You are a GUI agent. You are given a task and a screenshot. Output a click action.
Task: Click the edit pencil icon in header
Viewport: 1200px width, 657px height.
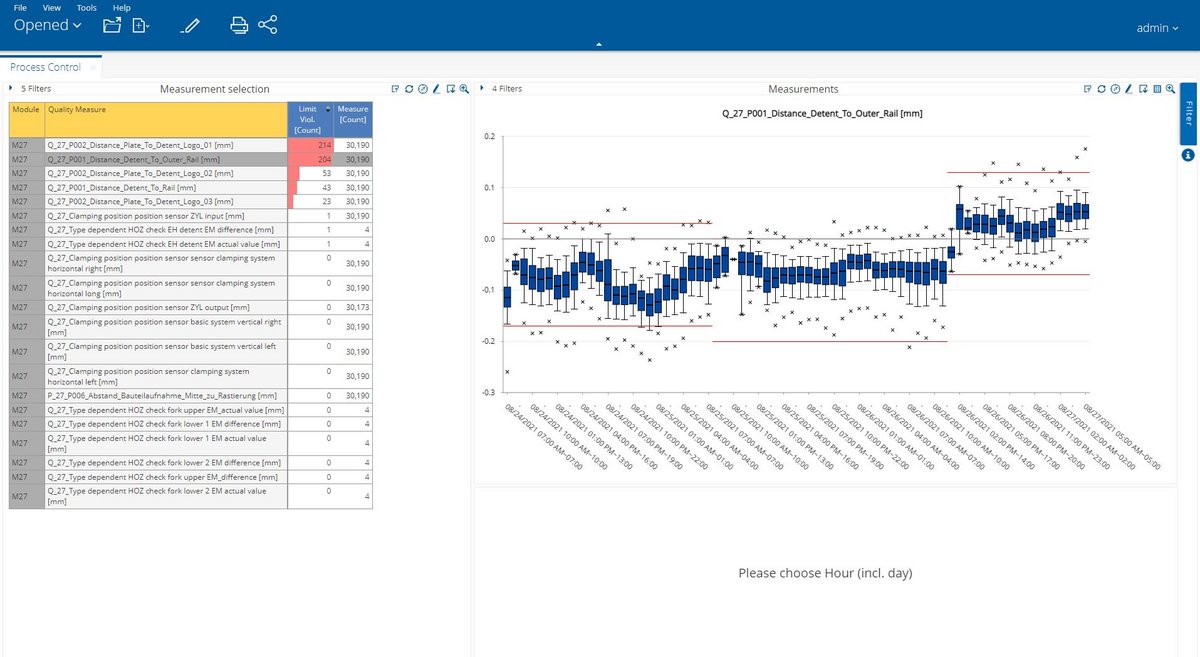(x=190, y=26)
